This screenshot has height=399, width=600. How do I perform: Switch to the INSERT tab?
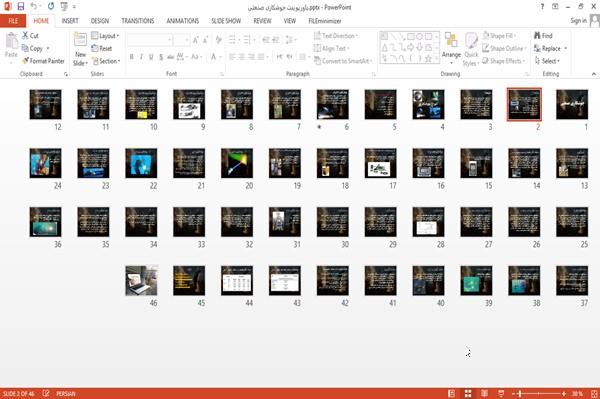pos(70,21)
